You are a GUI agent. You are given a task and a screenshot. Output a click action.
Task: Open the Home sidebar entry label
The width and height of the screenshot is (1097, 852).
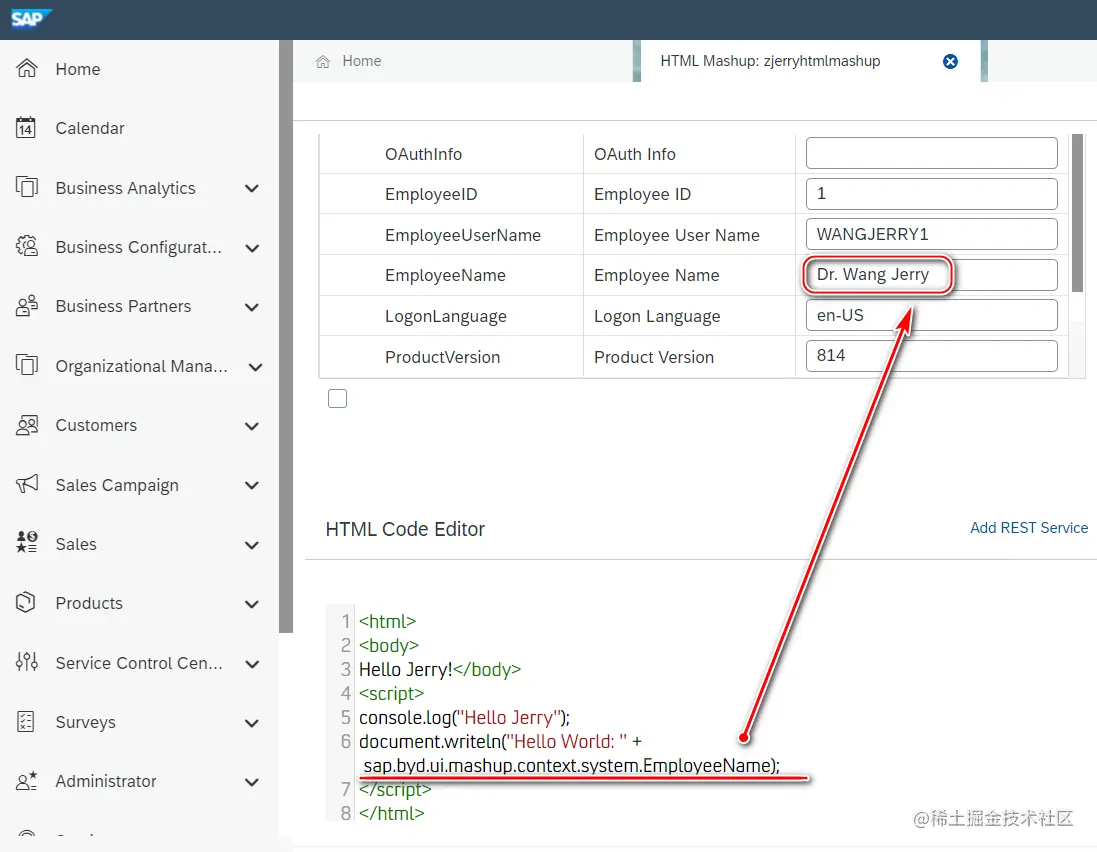(78, 69)
